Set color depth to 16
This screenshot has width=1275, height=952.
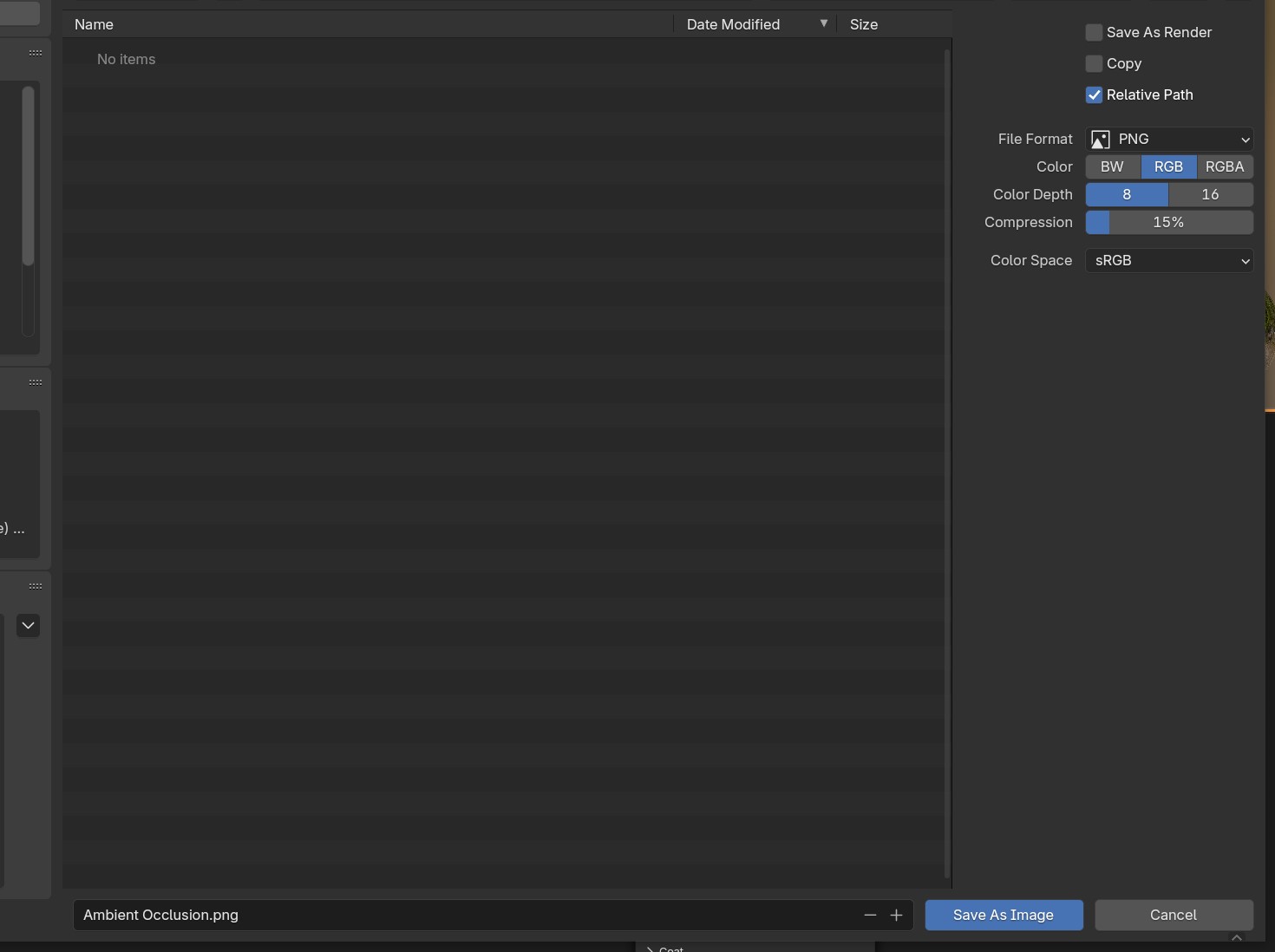pos(1211,194)
